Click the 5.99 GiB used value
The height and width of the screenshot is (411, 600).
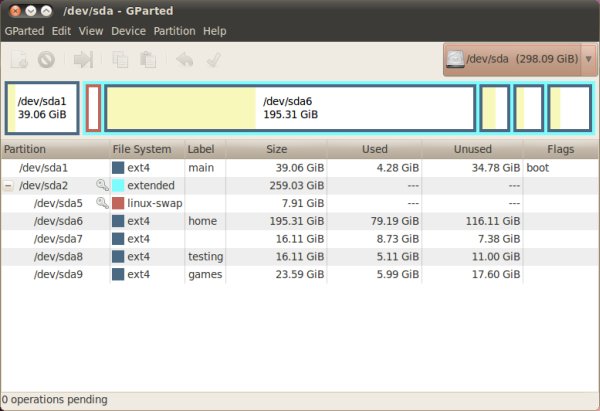398,274
